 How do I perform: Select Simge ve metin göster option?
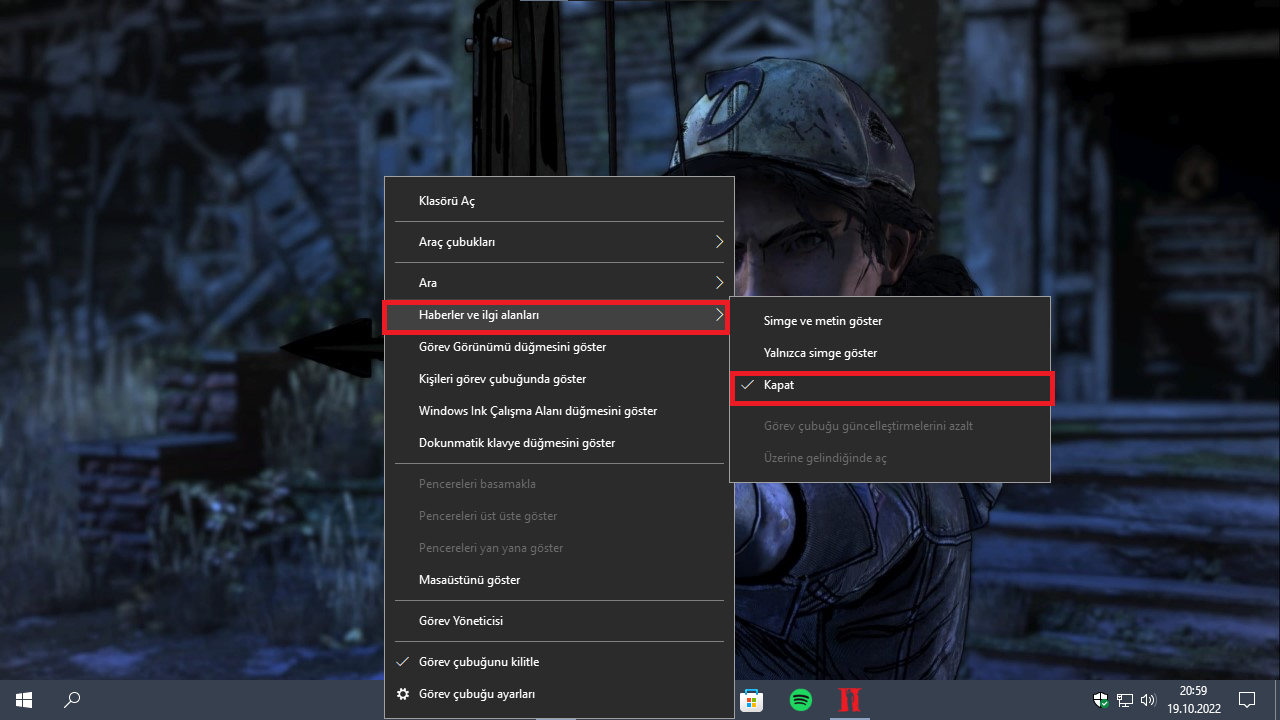point(890,321)
